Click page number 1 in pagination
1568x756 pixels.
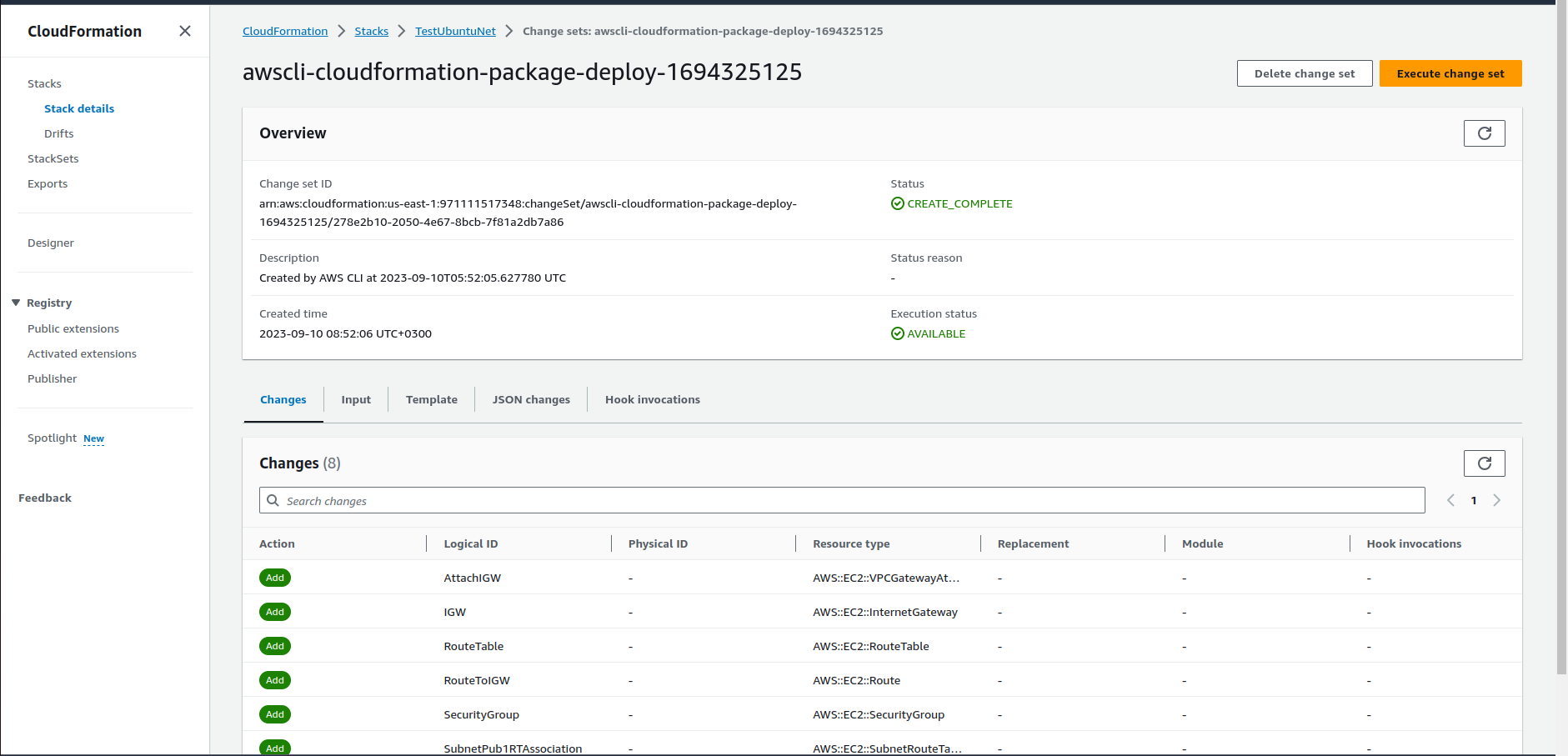click(1474, 500)
